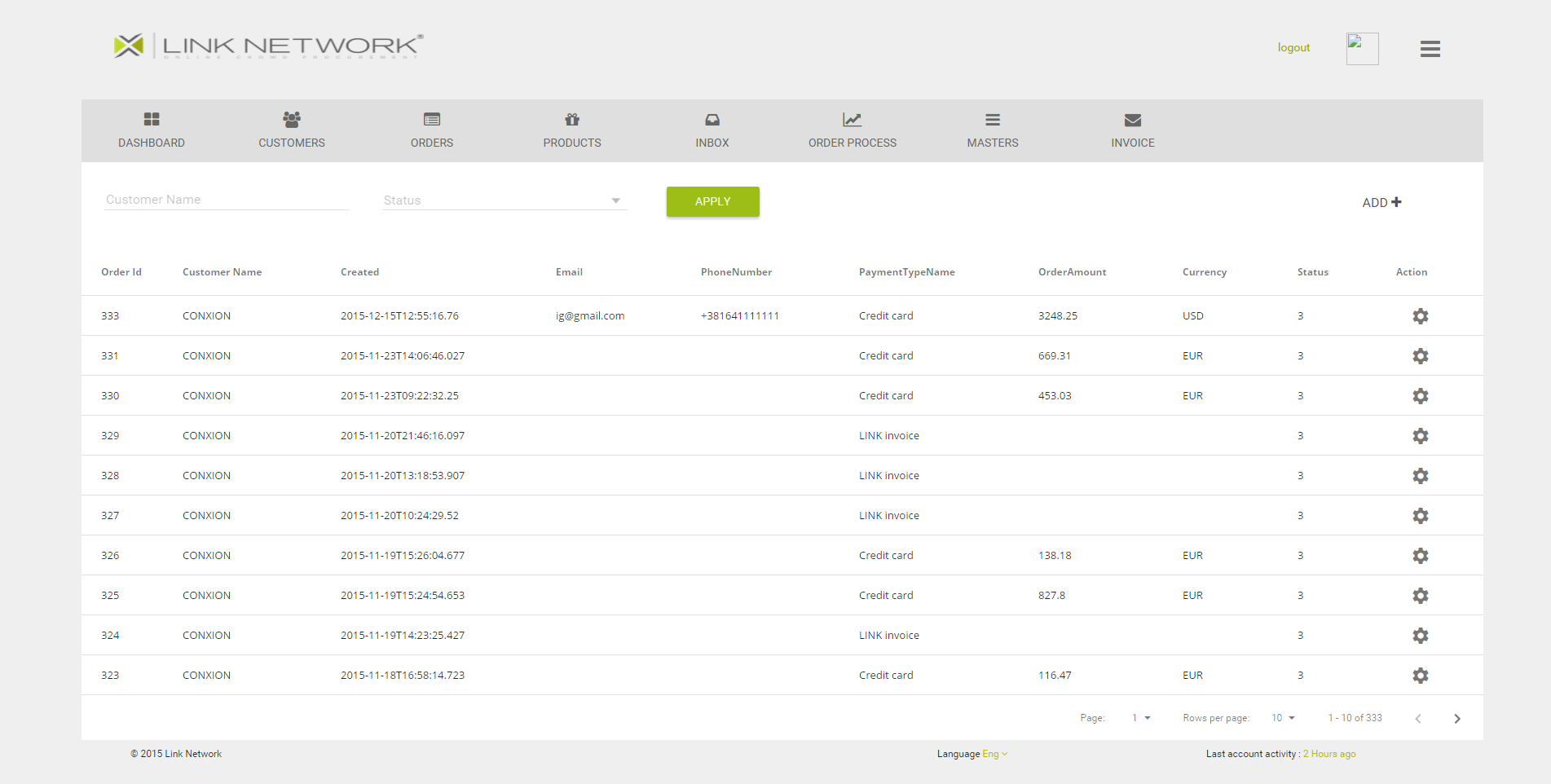Click the 1 - 10 of 333 count
Image resolution: width=1551 pixels, height=784 pixels.
coord(1355,718)
